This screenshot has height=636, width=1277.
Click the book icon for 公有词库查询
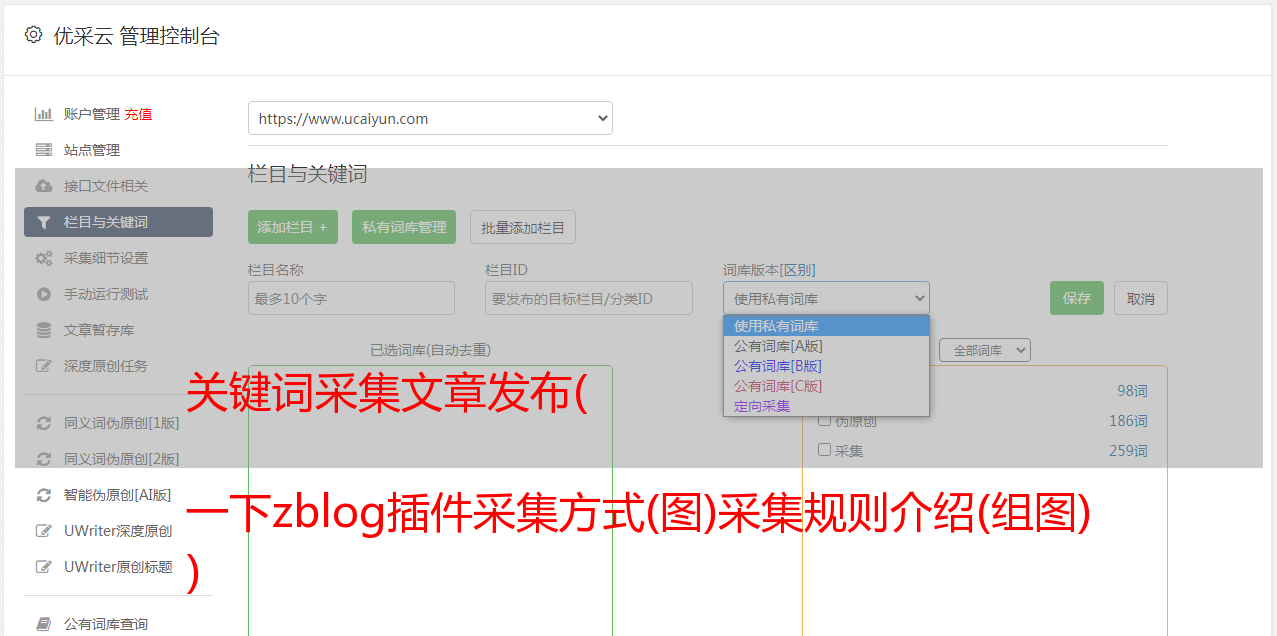pos(43,624)
